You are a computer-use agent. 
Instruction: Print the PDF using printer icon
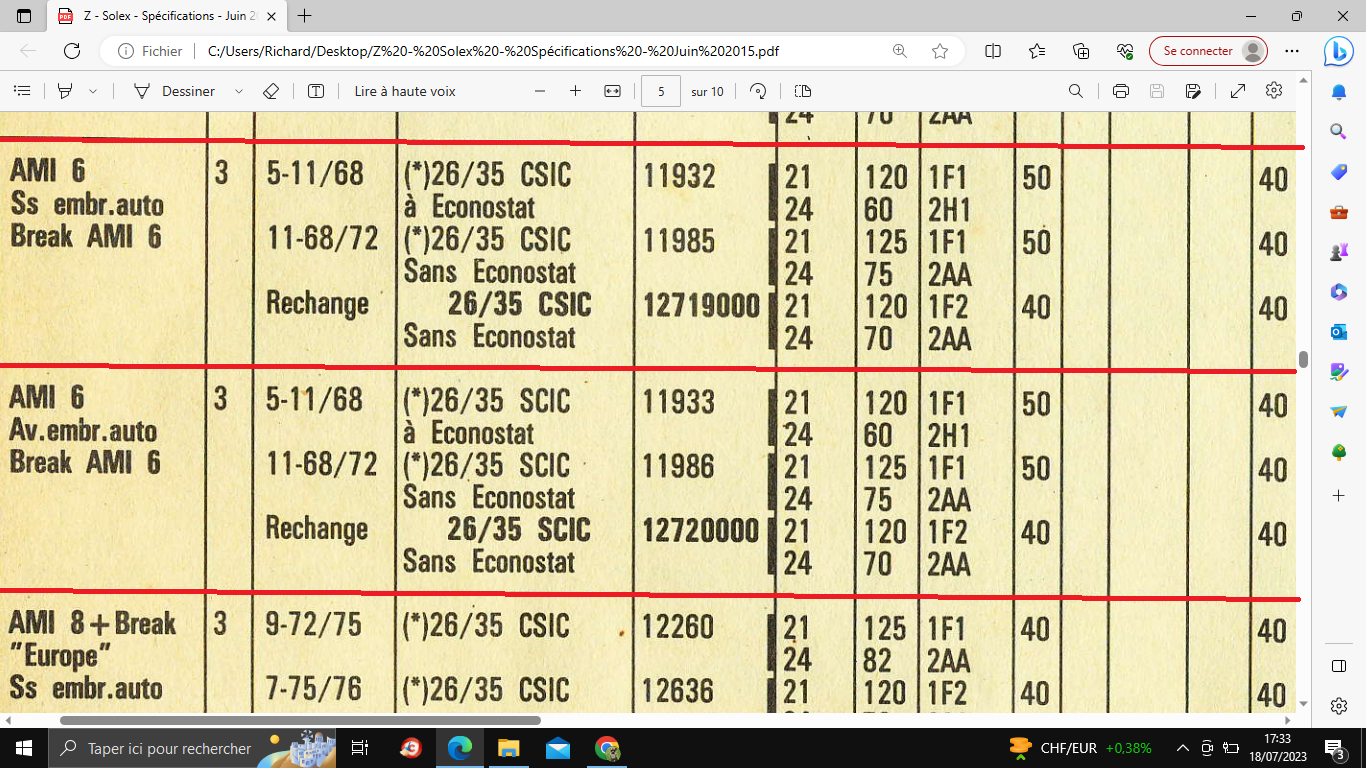[x=1120, y=91]
